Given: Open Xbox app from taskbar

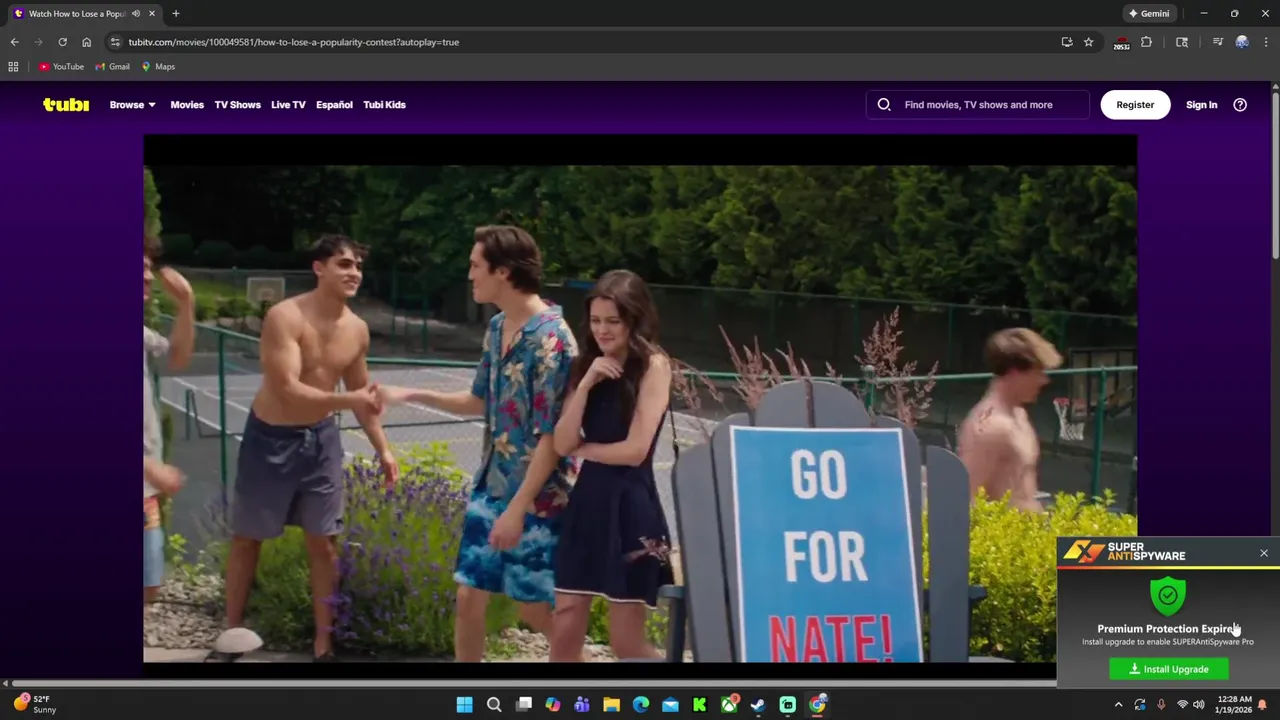Looking at the screenshot, I should pyautogui.click(x=729, y=705).
